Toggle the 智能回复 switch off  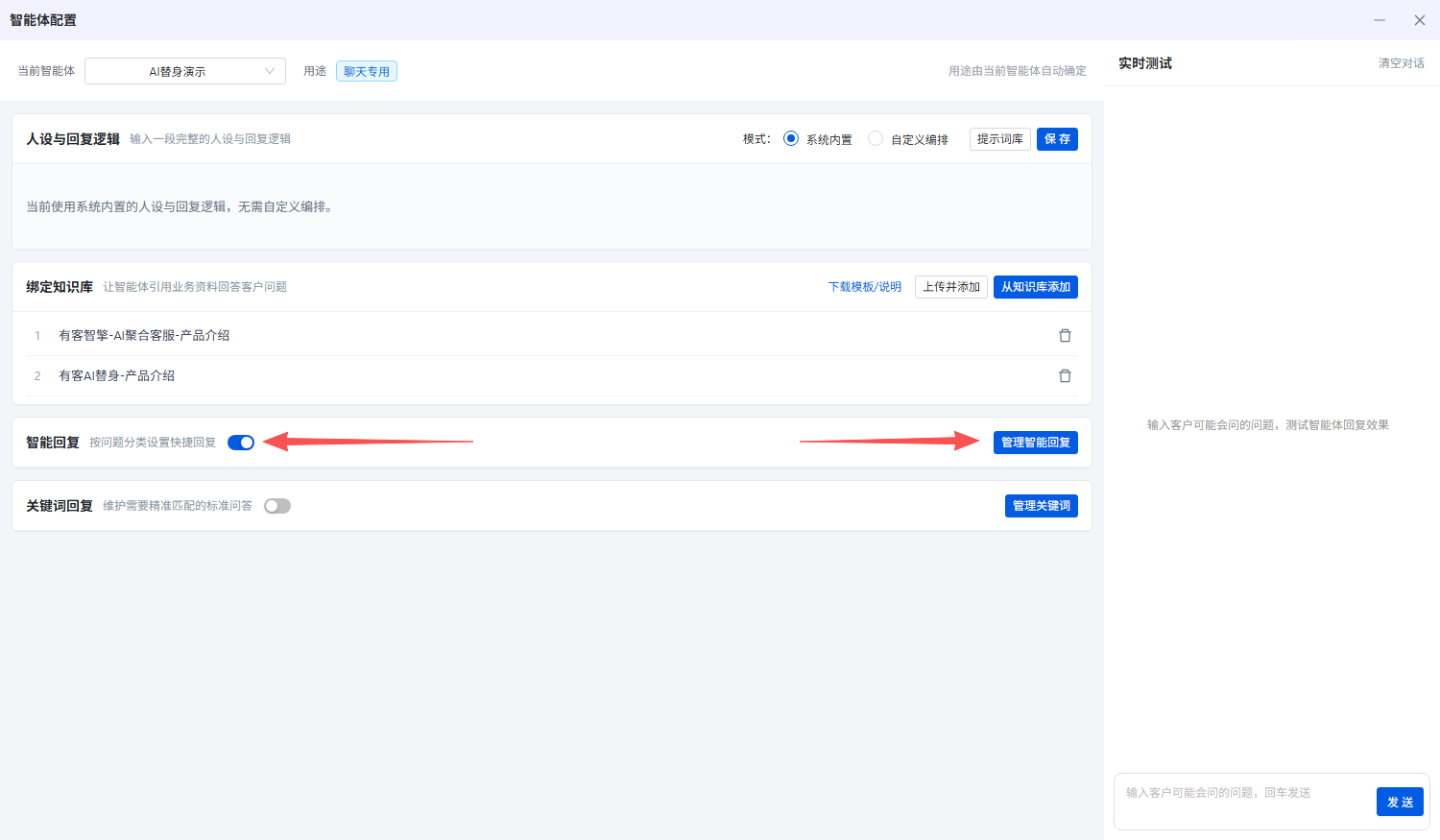241,443
